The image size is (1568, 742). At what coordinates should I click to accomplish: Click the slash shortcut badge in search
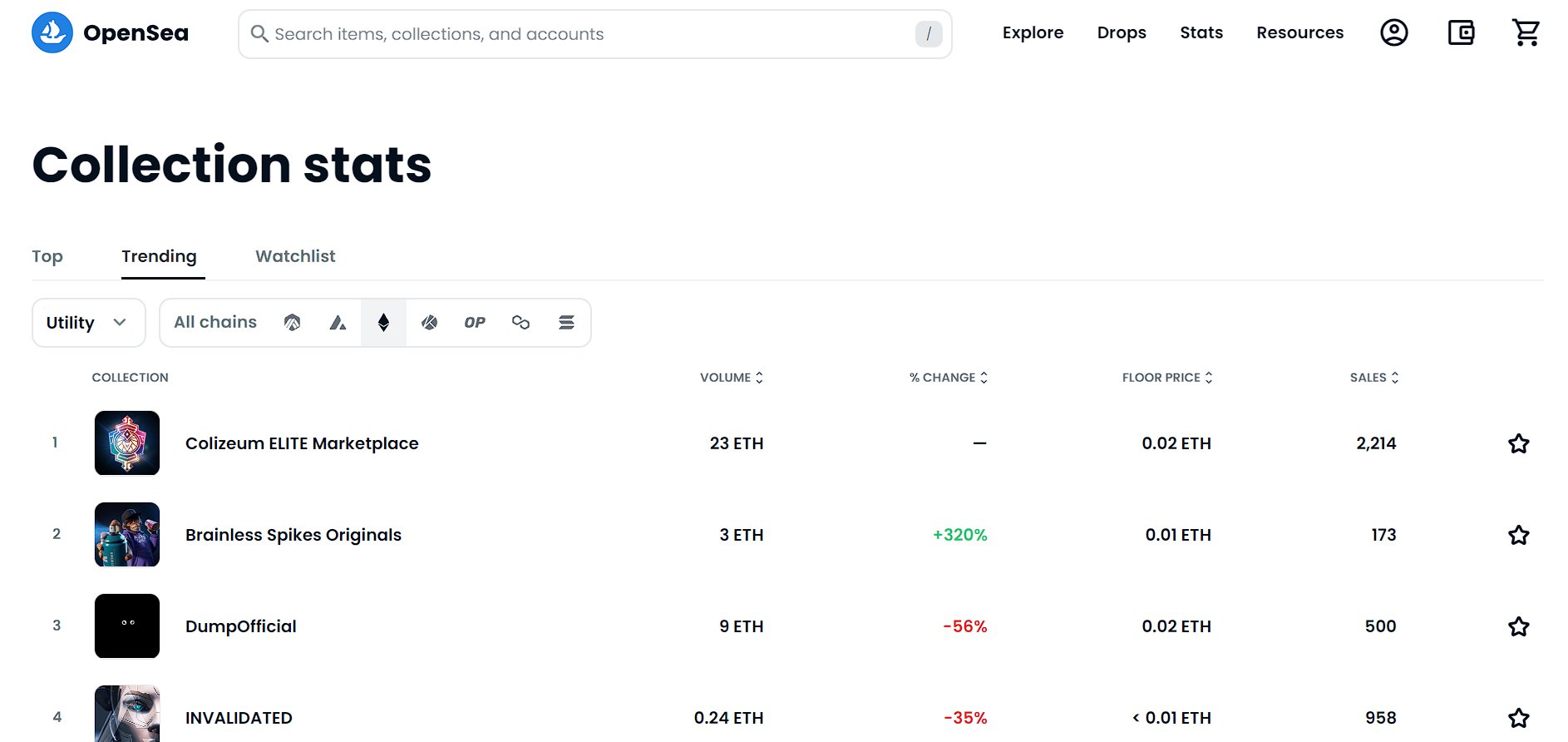(929, 34)
